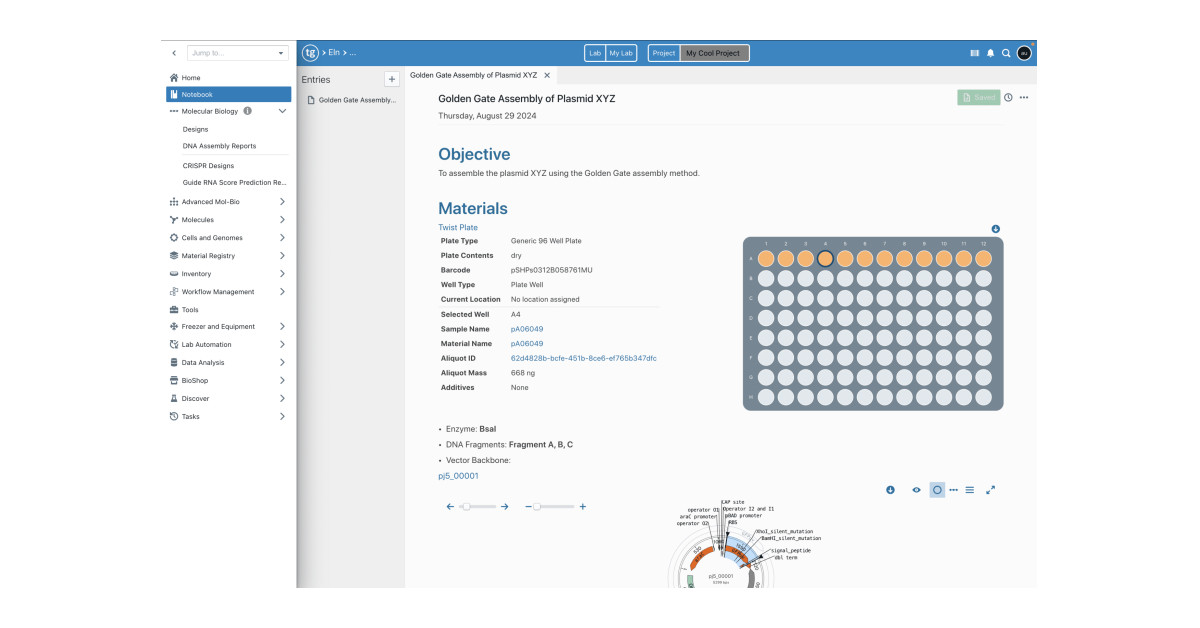Open the pA06049 sample link

coord(527,328)
